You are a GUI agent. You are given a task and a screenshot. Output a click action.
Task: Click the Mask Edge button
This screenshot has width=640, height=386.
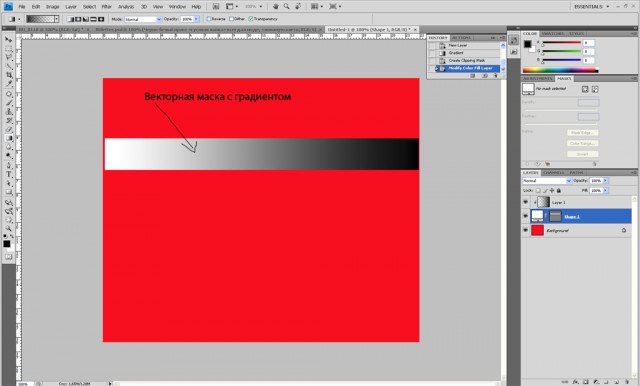[582, 133]
